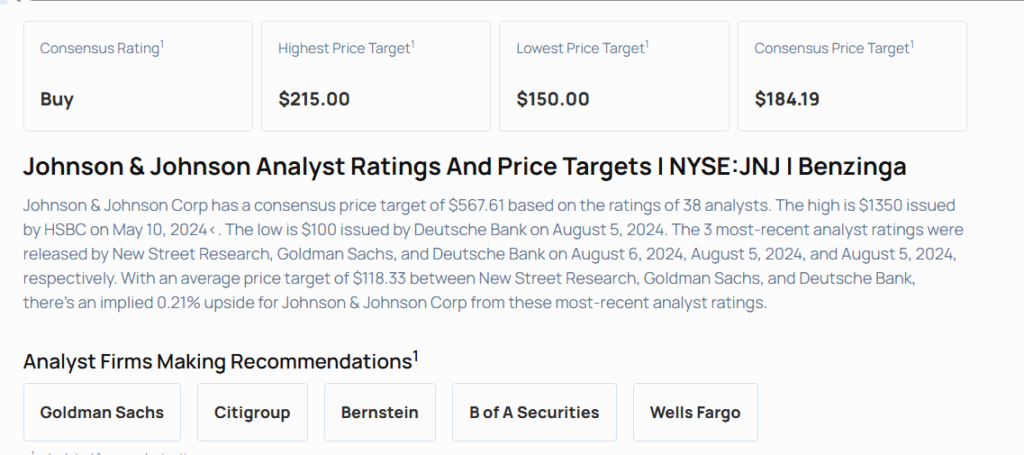The width and height of the screenshot is (1024, 455).
Task: Select the Wells Fargo firm button
Action: [695, 412]
